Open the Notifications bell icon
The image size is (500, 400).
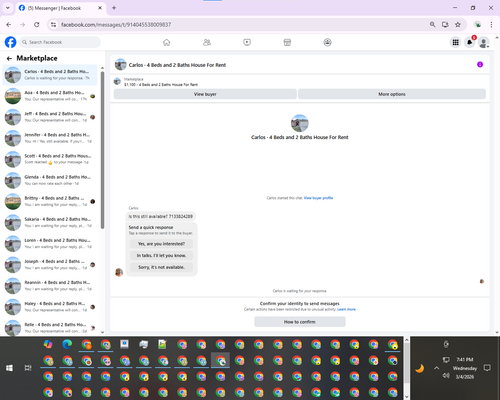click(470, 42)
